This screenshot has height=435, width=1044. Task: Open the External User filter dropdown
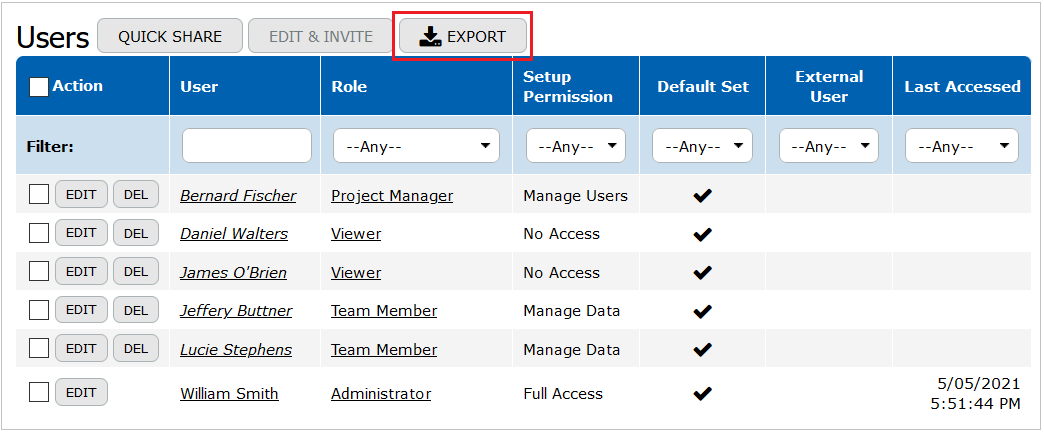click(829, 146)
